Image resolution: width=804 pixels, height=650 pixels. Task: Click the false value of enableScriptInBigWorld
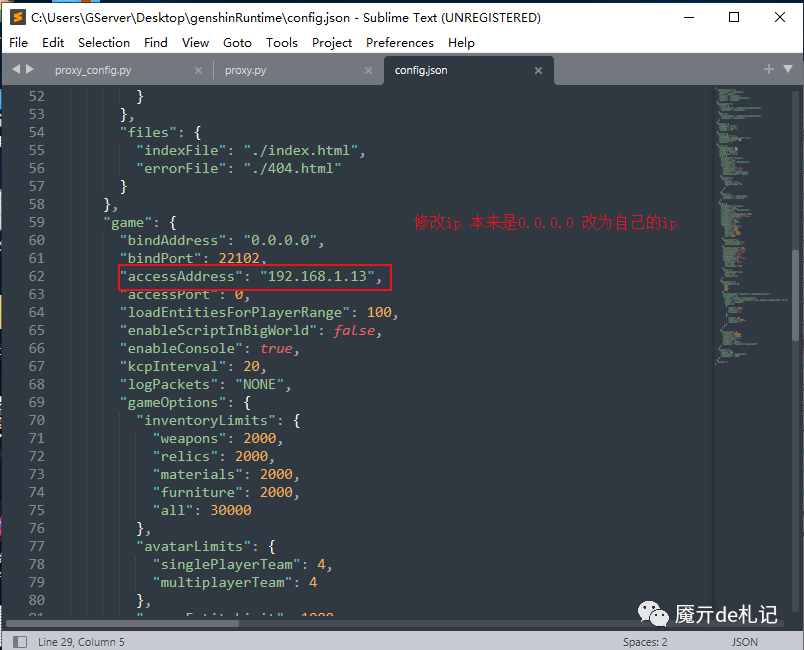coord(354,330)
